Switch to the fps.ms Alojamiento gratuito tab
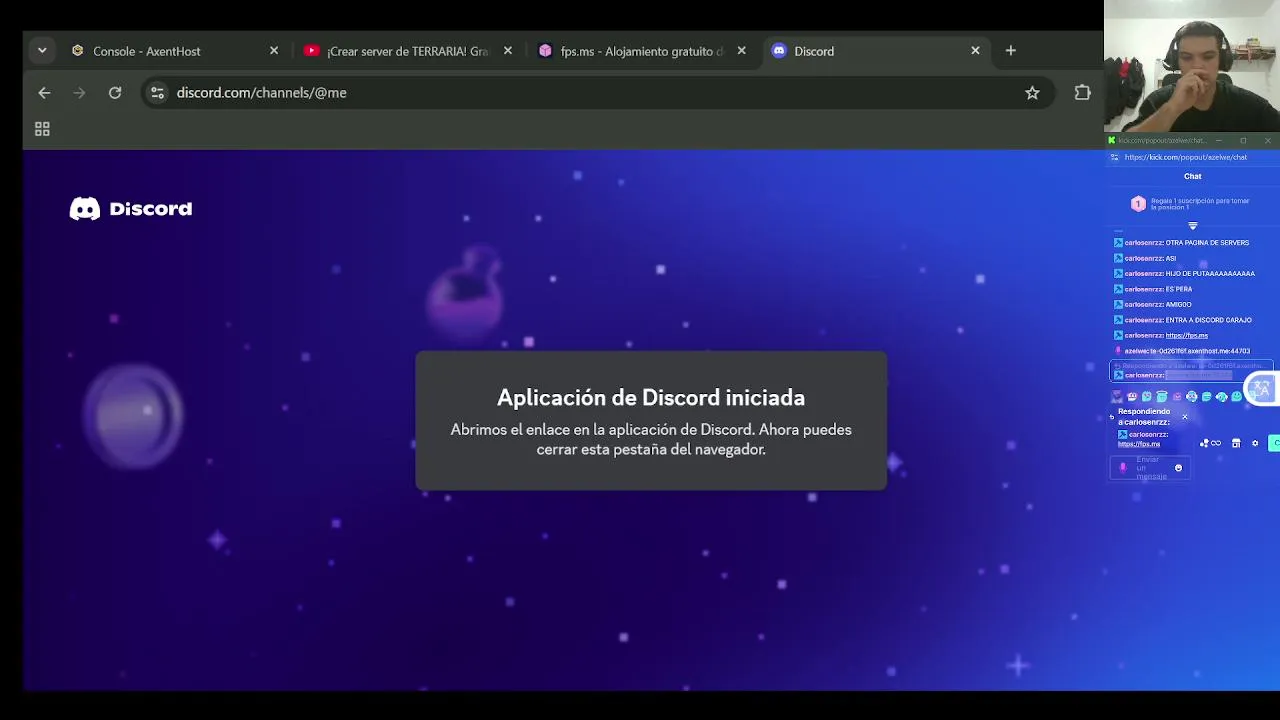The width and height of the screenshot is (1280, 720). (642, 51)
